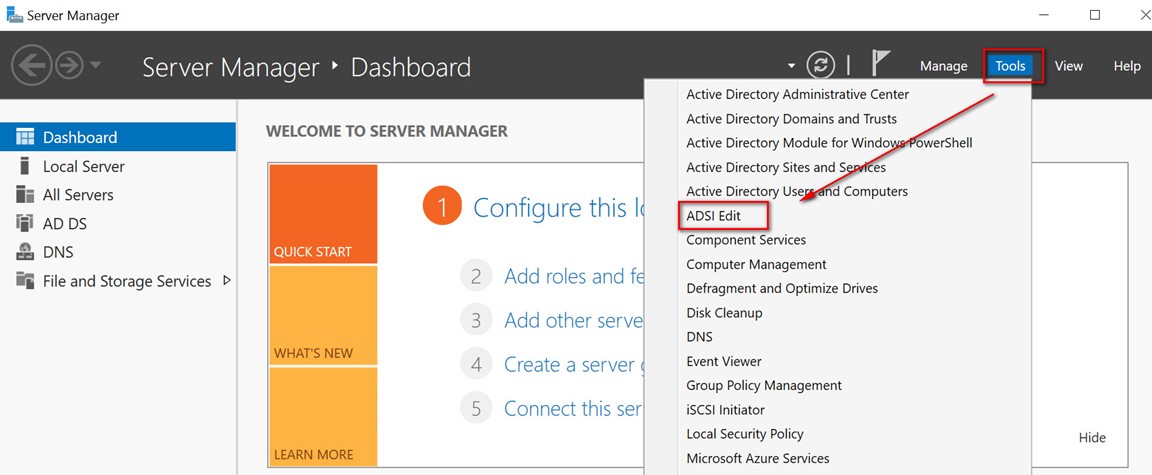Open Active Directory Users and Computers
Screen dimensions: 1152x475
click(797, 191)
